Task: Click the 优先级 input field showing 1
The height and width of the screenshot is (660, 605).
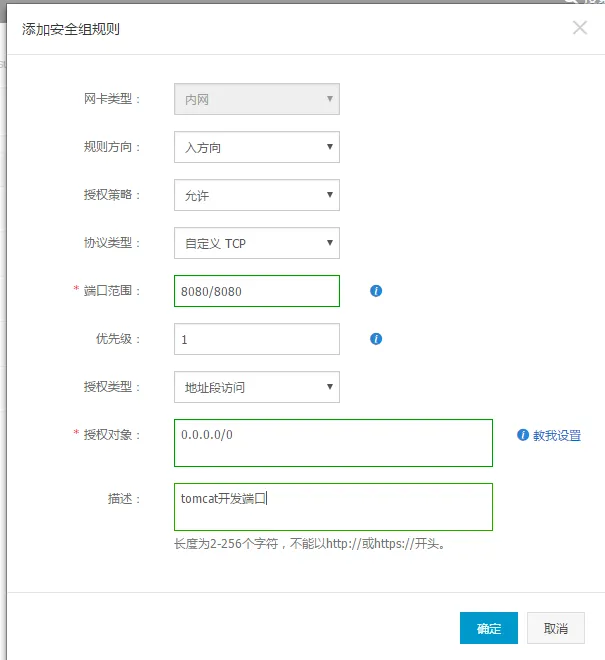Action: click(257, 339)
